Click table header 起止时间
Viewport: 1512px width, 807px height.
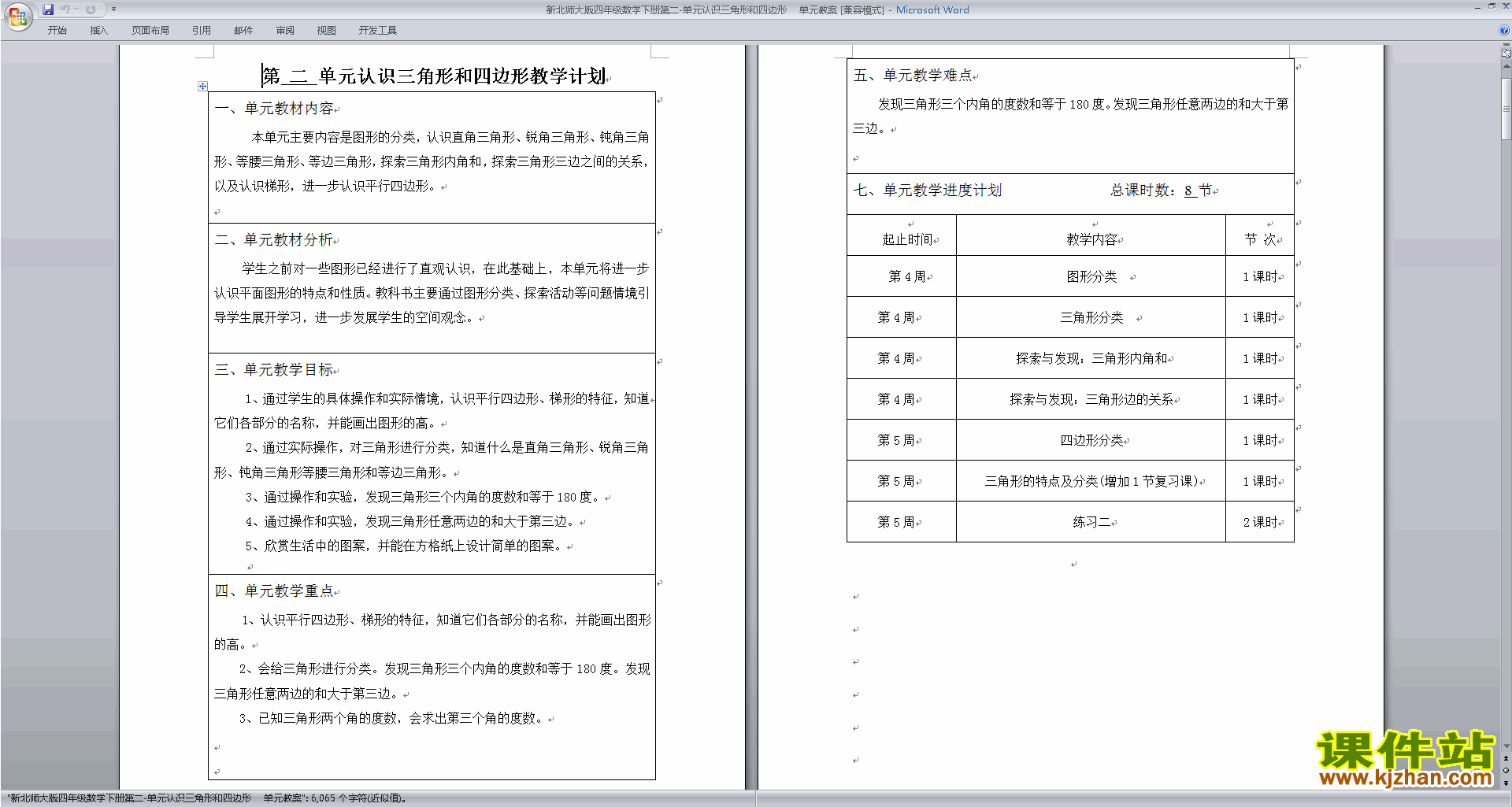(x=907, y=239)
